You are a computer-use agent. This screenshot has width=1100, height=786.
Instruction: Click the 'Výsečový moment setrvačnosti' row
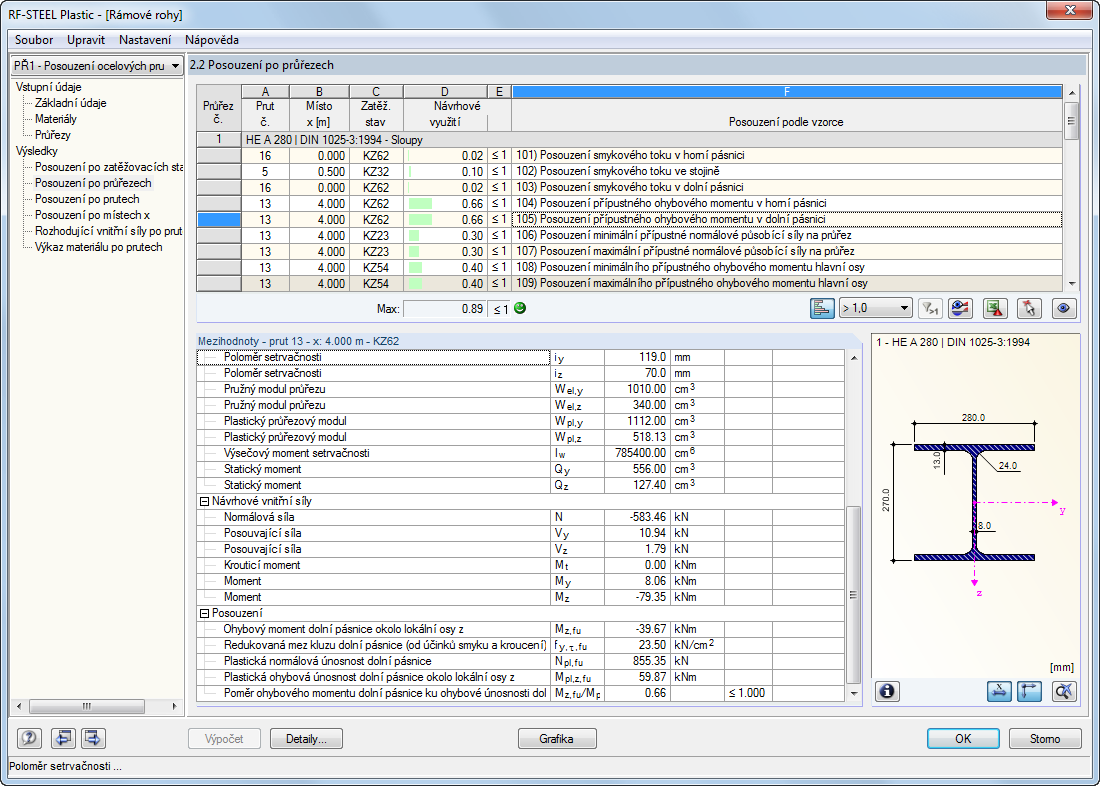[x=521, y=453]
